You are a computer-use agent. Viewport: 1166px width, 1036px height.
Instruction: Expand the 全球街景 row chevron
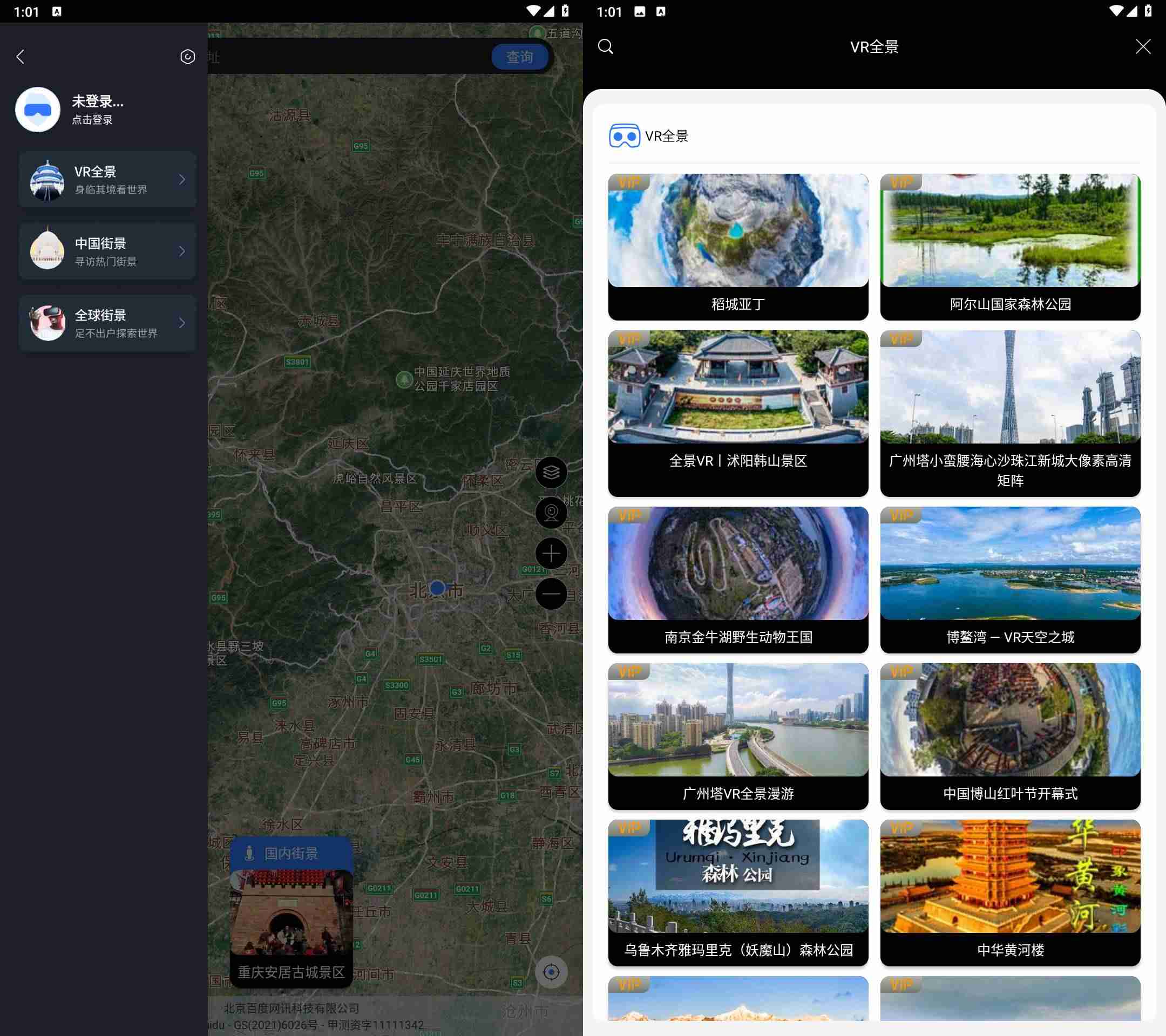tap(182, 323)
